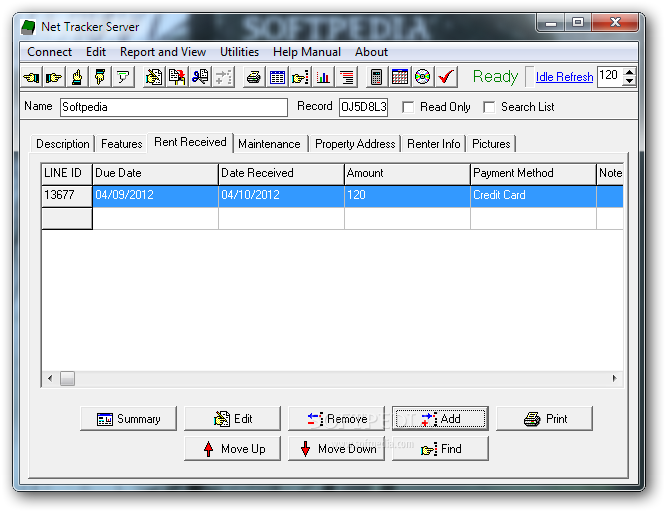This screenshot has height=512, width=666.
Task: Click the CD disc toolbar icon
Action: click(x=423, y=77)
